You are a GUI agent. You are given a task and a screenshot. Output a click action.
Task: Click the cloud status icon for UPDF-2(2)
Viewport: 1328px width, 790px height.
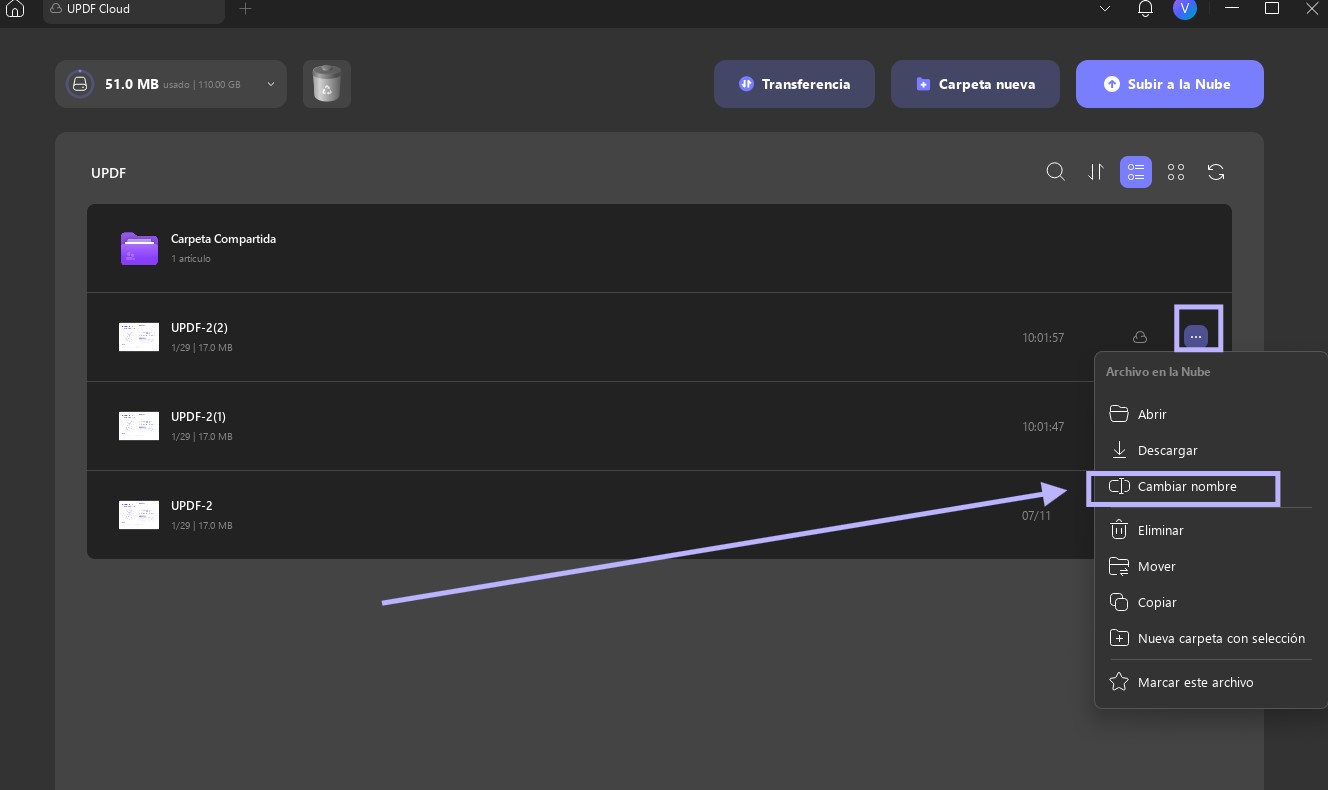1139,338
